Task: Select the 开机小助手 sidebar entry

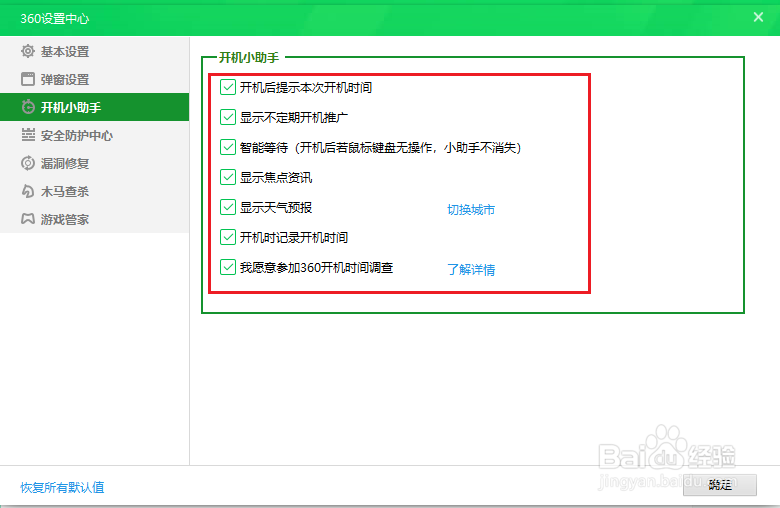Action: point(95,107)
